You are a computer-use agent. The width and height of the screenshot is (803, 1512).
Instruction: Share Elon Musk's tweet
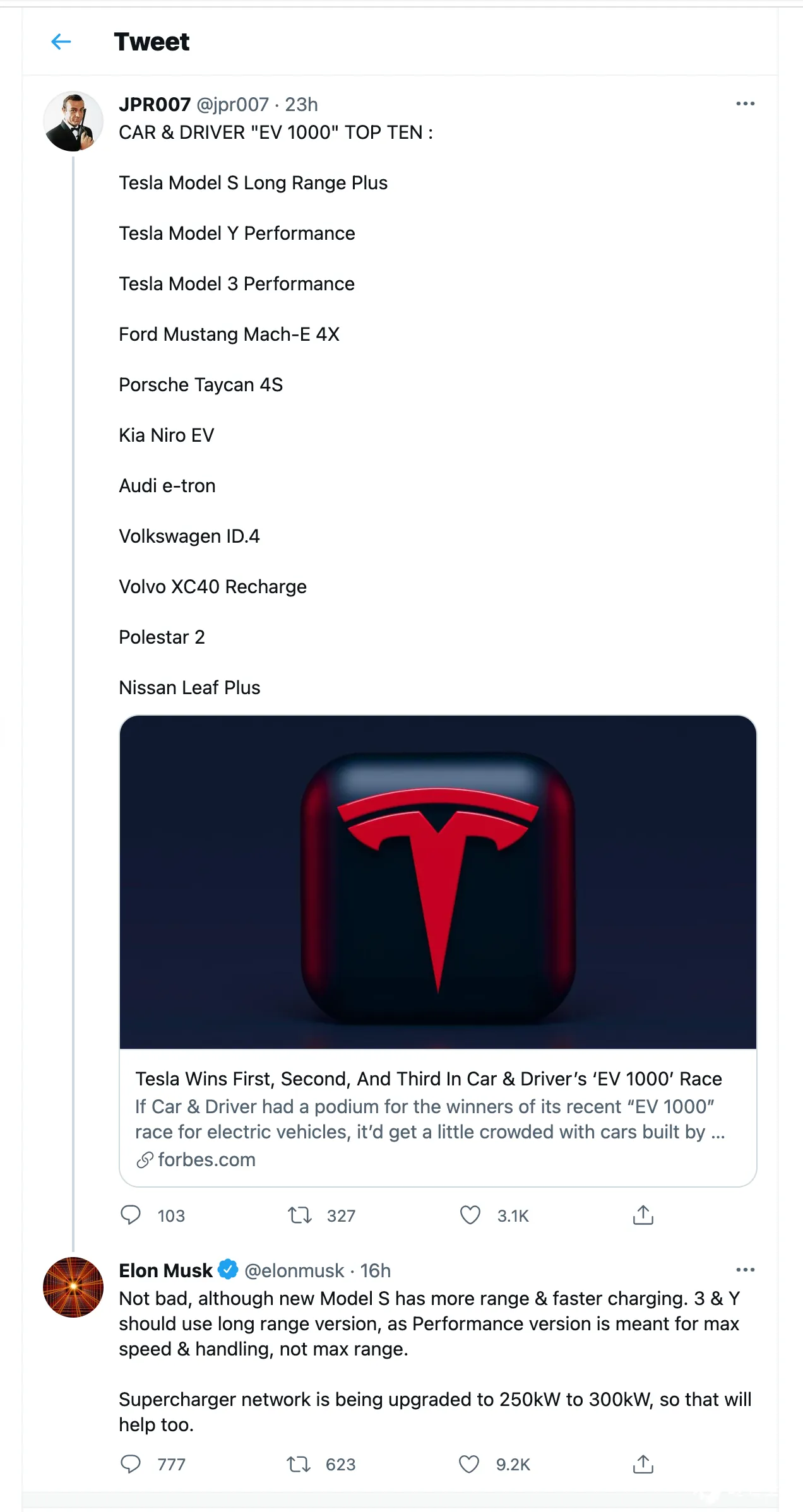pyautogui.click(x=643, y=1463)
